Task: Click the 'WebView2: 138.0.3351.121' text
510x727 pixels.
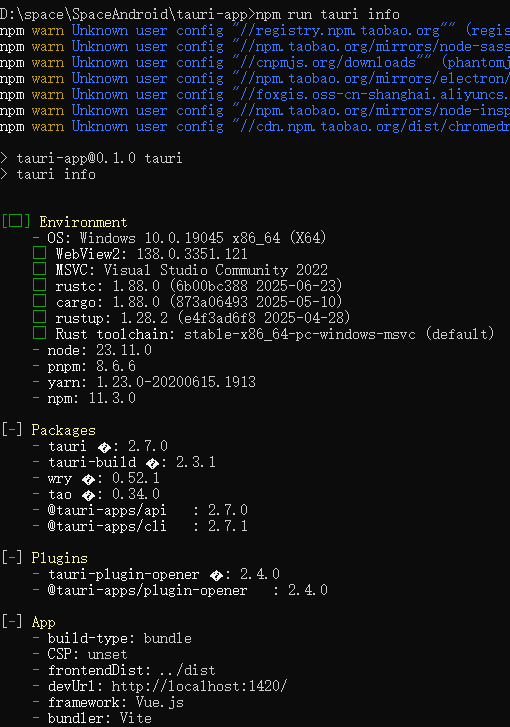Action: [x=152, y=254]
